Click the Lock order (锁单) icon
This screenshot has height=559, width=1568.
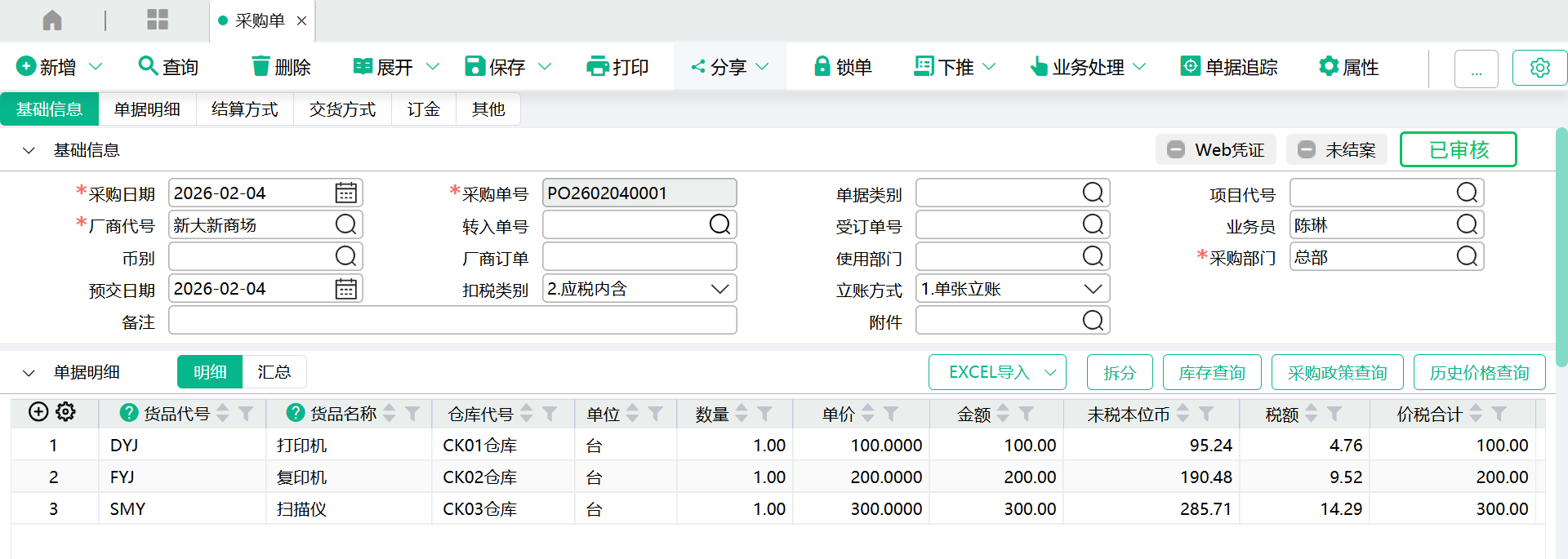tap(822, 67)
